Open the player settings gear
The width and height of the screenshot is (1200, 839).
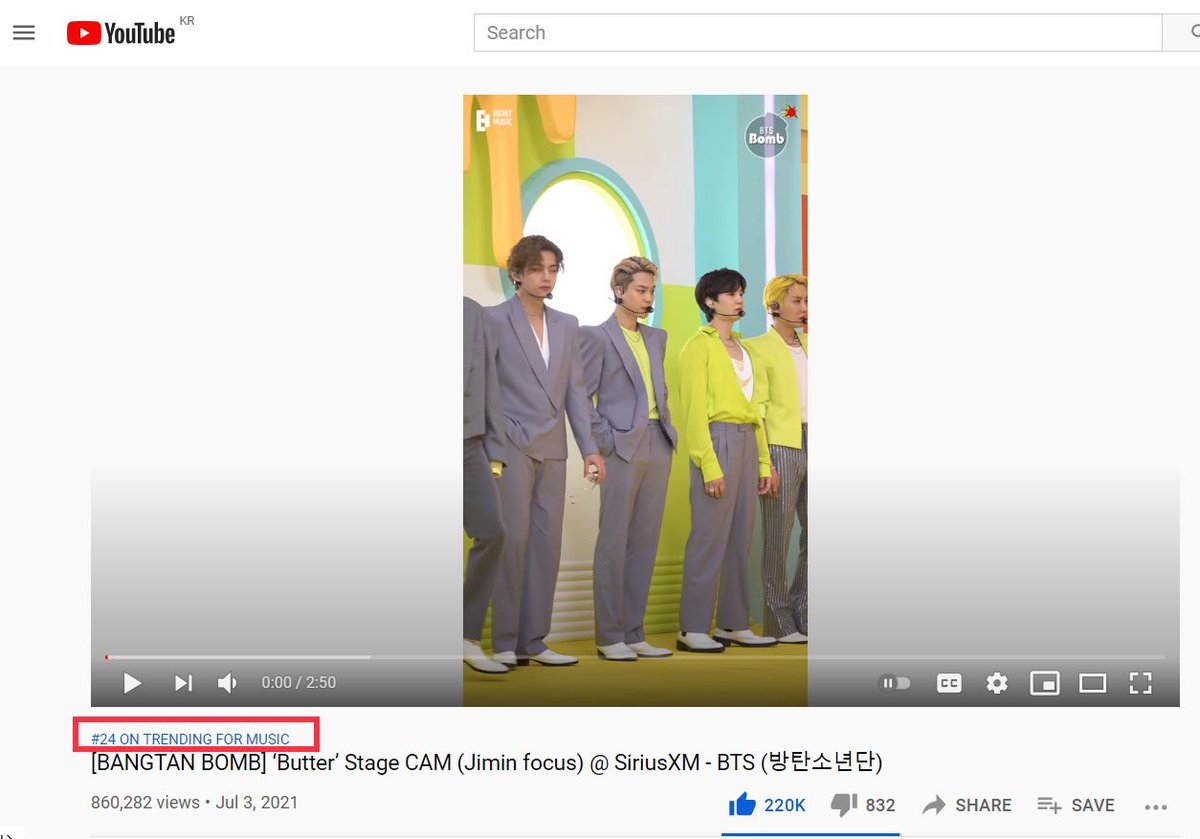pos(996,683)
